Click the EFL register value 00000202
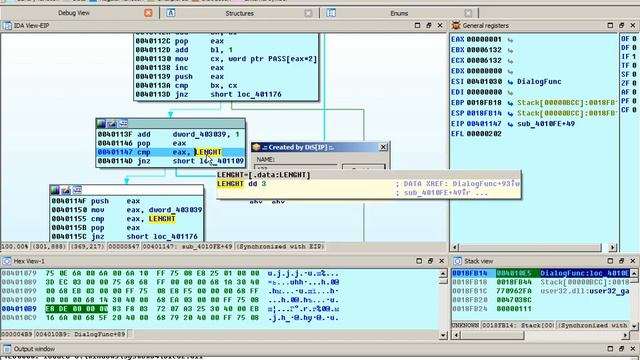Screen dimensions: 640x360 point(484,134)
